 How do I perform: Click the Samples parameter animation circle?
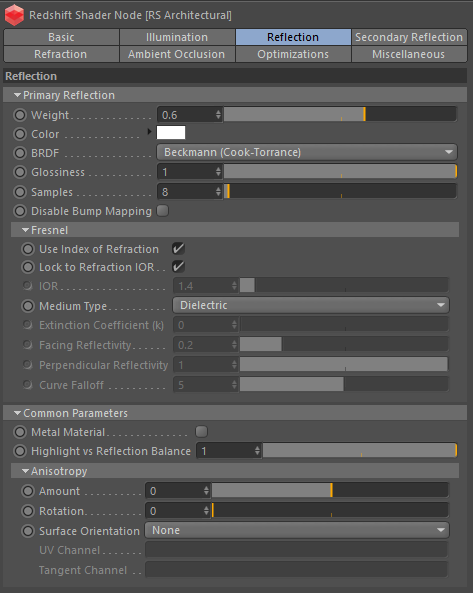pyautogui.click(x=20, y=192)
